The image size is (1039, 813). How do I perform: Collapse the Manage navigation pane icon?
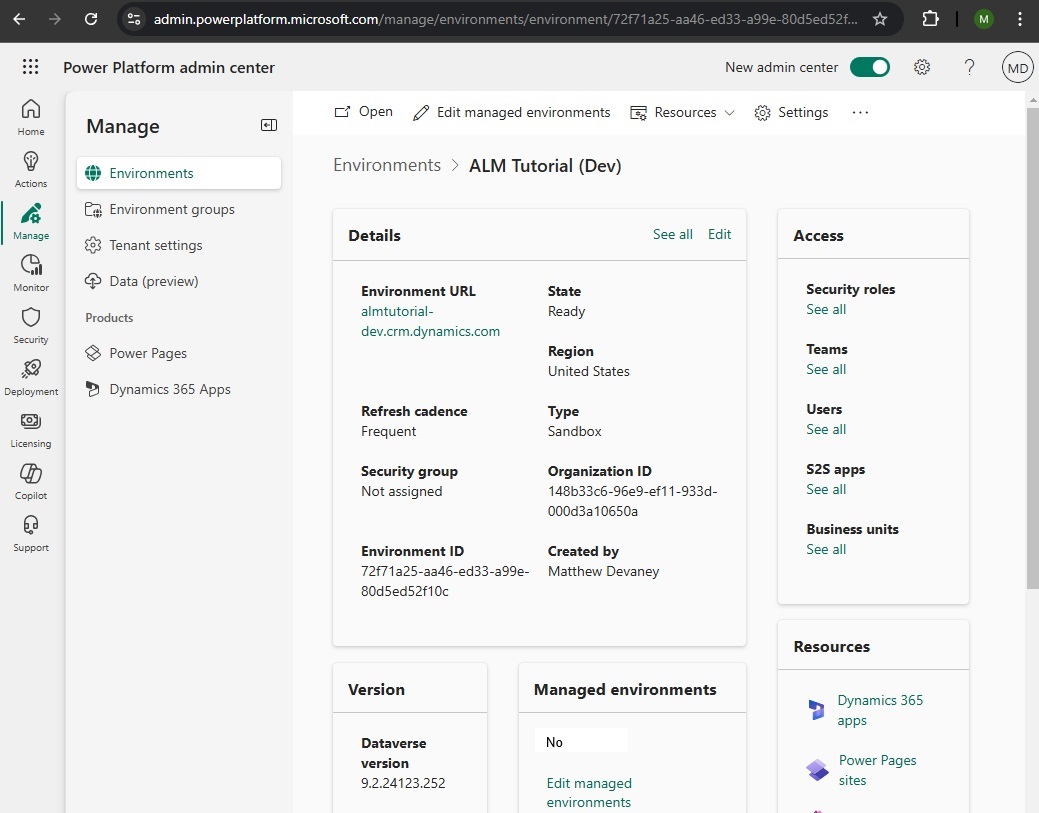point(268,125)
